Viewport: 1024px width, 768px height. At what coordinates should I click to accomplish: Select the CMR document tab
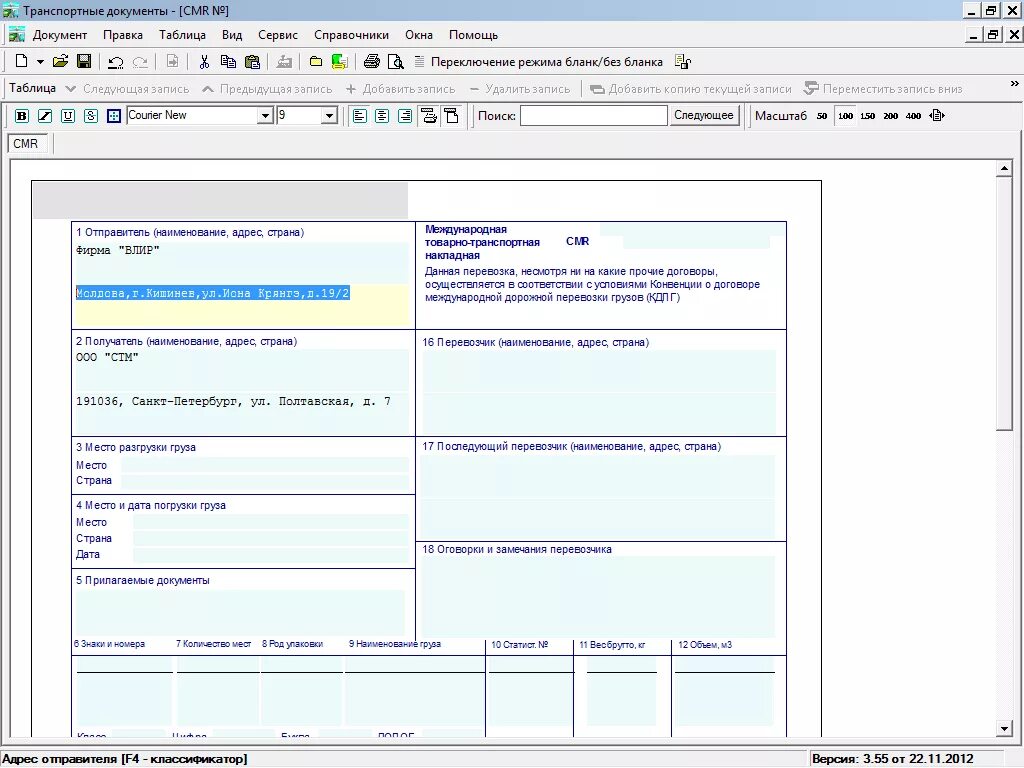point(26,144)
